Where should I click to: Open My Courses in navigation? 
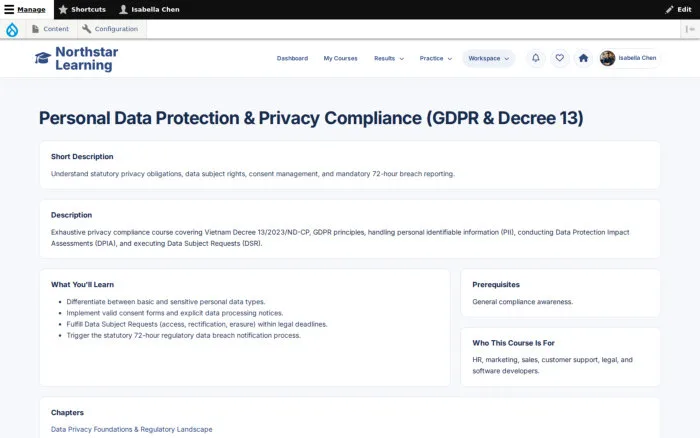click(340, 58)
